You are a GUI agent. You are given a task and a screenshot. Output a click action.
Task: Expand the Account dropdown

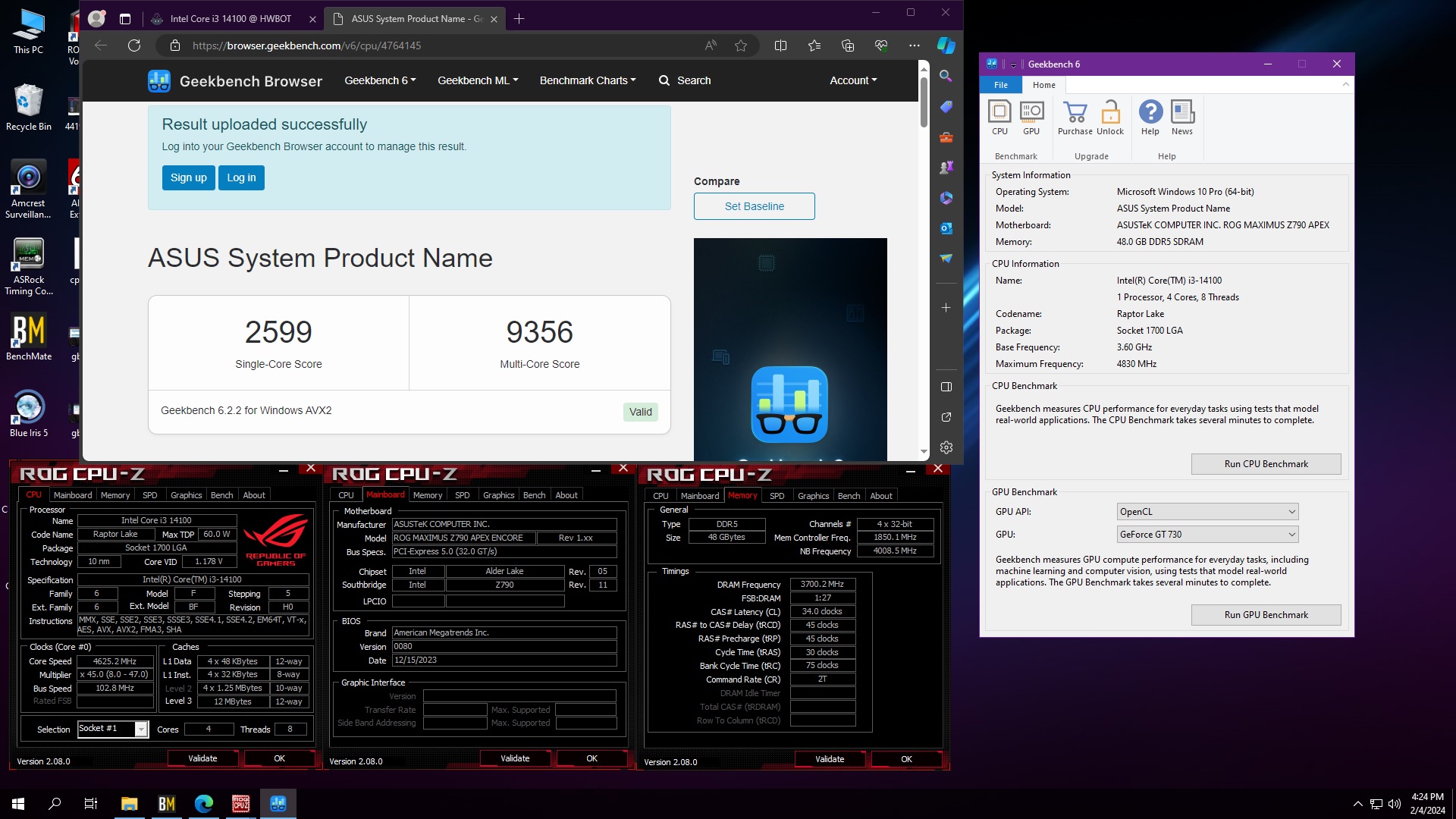pos(853,80)
